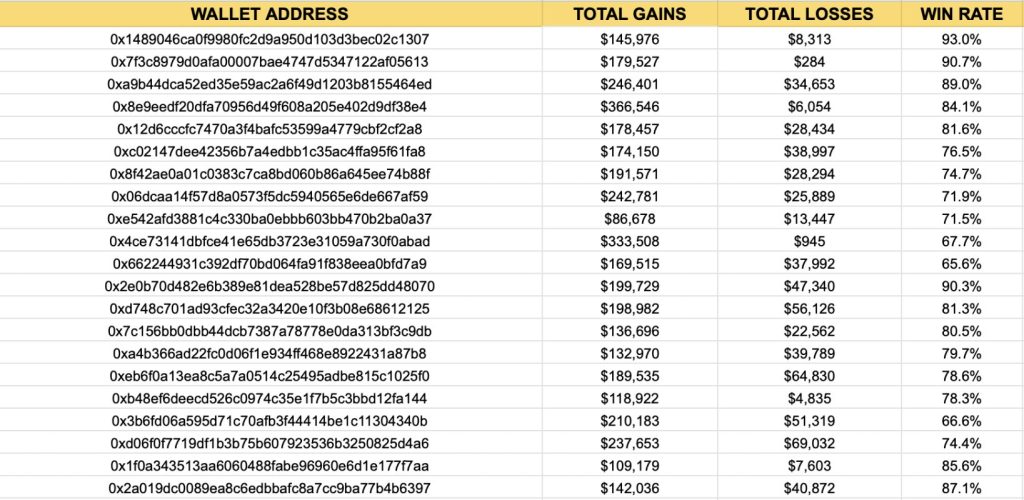
Task: Click wallet address starting with 0xd748c701
Action: [x=270, y=308]
